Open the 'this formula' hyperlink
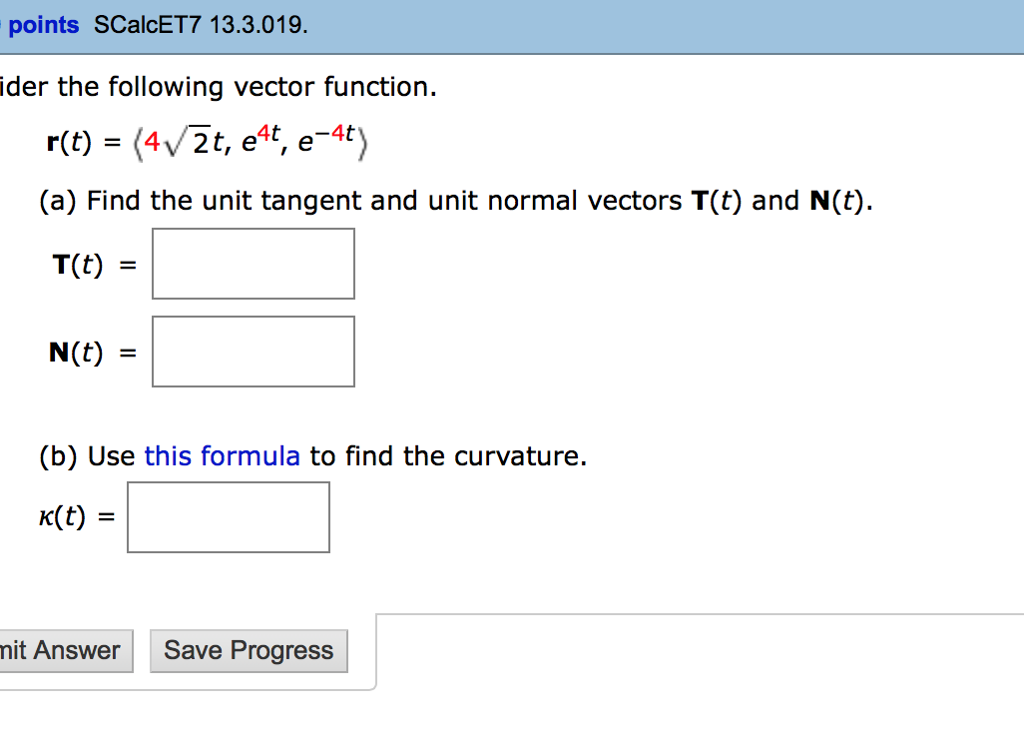The height and width of the screenshot is (747, 1024). pos(222,456)
